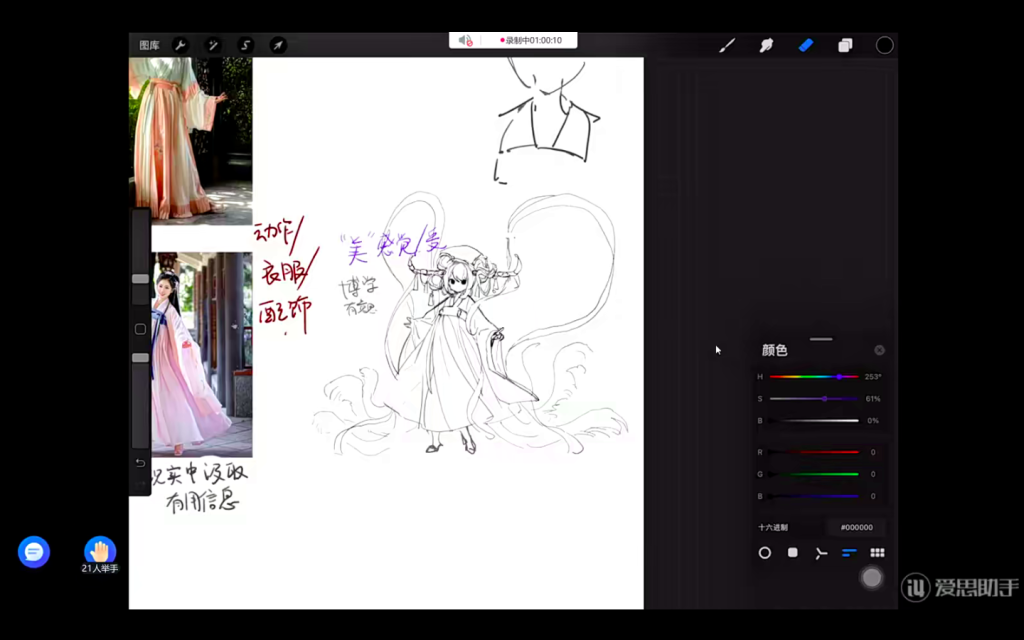Select the Brush tool
This screenshot has height=640, width=1024.
pyautogui.click(x=727, y=45)
